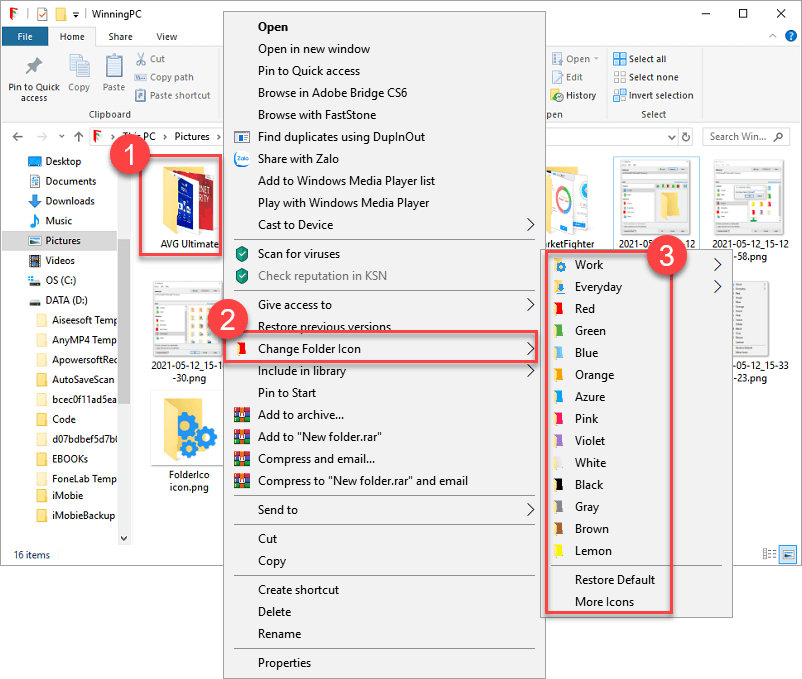Click the Kaspersky shield next to Scan for viruses
Image resolution: width=802 pixels, height=679 pixels.
pyautogui.click(x=241, y=254)
